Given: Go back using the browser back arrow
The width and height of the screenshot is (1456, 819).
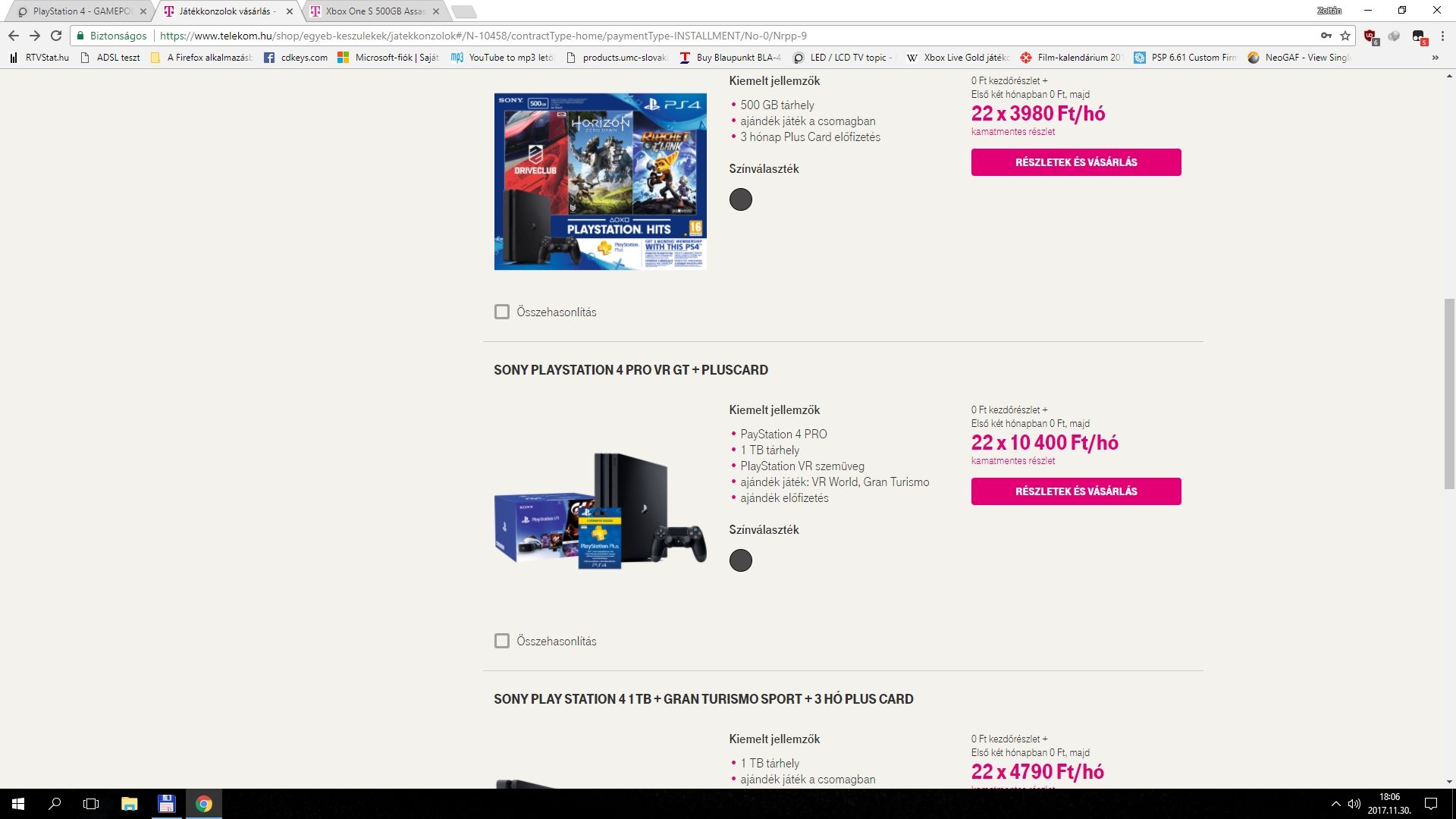Looking at the screenshot, I should coord(14,36).
